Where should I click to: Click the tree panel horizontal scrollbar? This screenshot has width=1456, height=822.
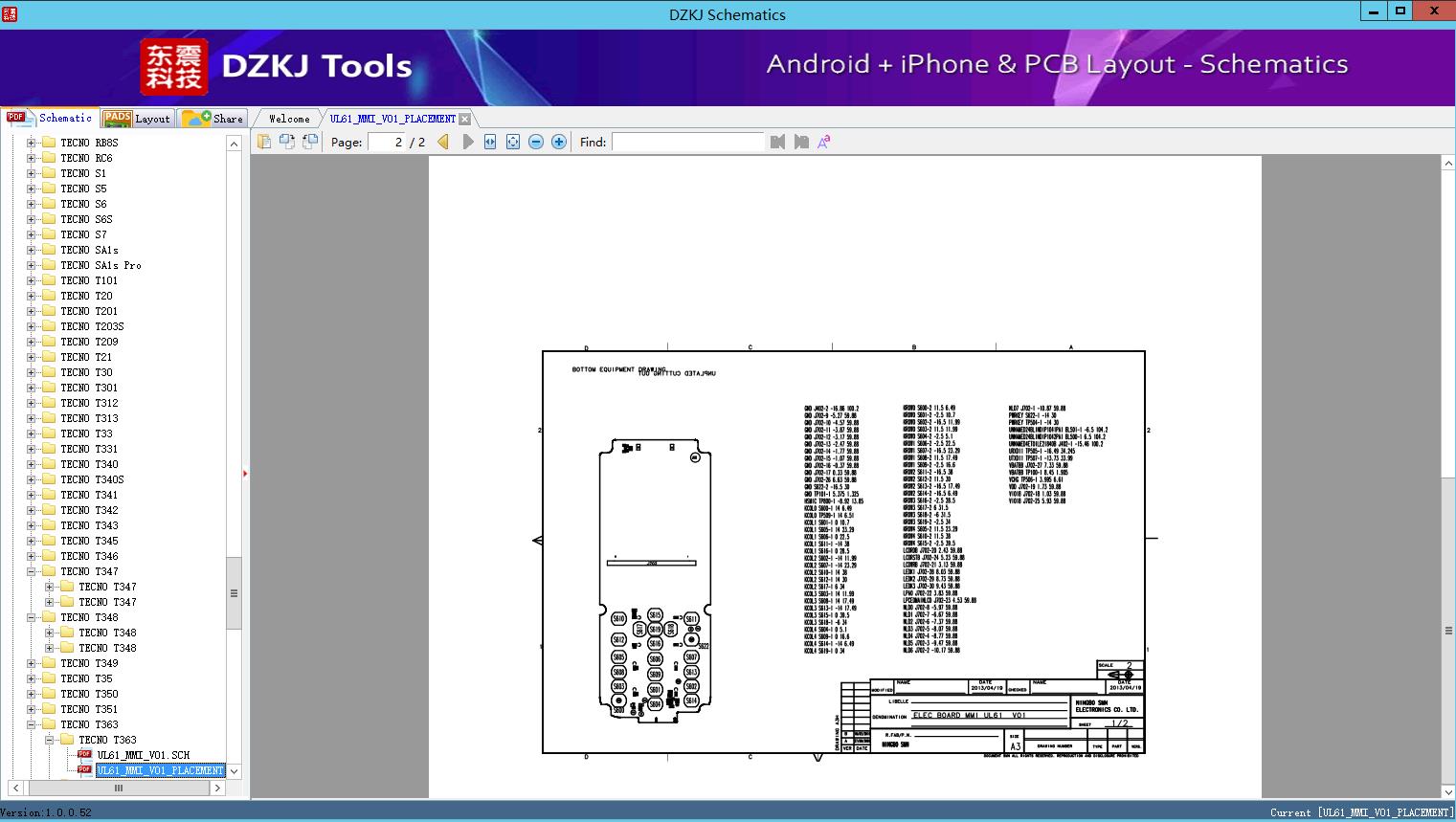pos(119,789)
